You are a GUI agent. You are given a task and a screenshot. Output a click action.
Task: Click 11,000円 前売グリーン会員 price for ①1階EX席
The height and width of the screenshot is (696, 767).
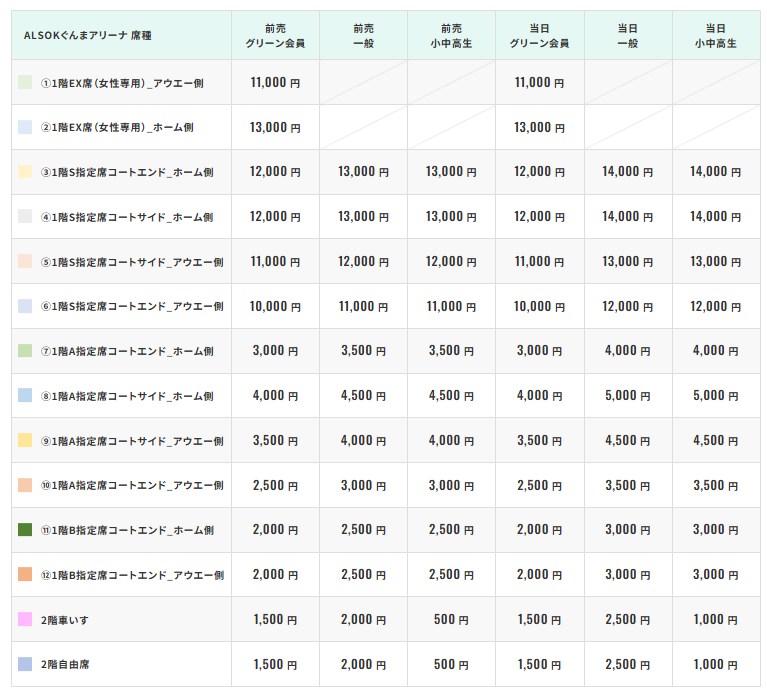pyautogui.click(x=275, y=83)
